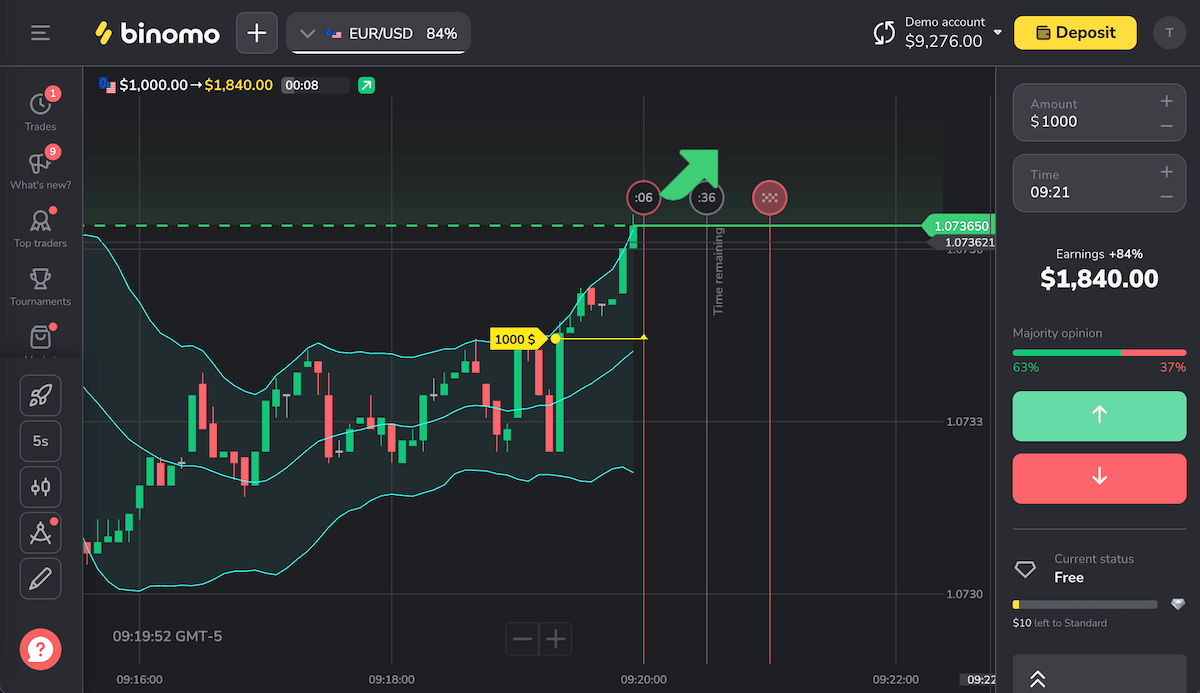The width and height of the screenshot is (1200, 693).
Task: Open the Tournaments section
Action: click(x=41, y=285)
